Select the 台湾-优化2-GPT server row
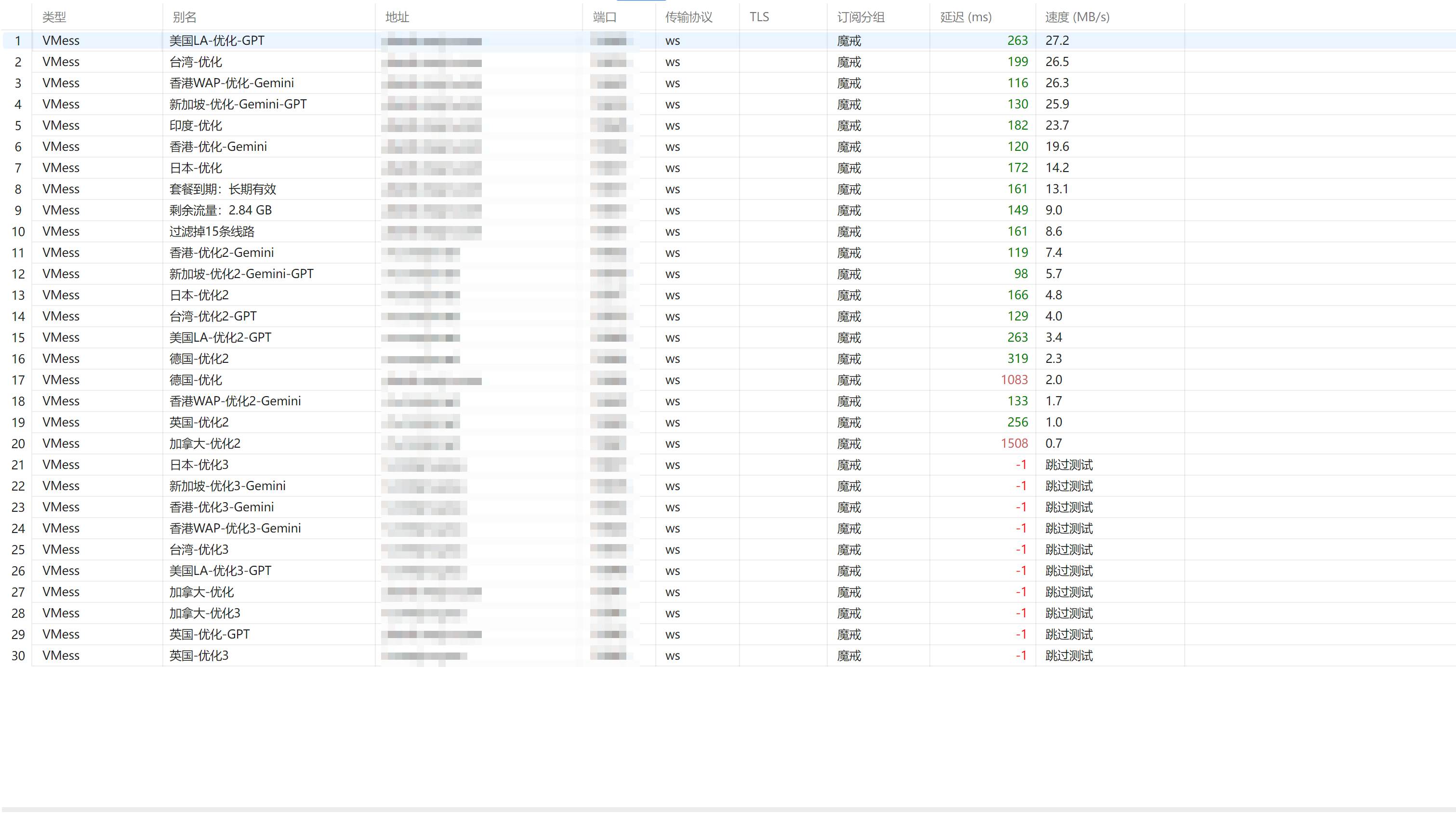This screenshot has height=813, width=1456. [728, 316]
